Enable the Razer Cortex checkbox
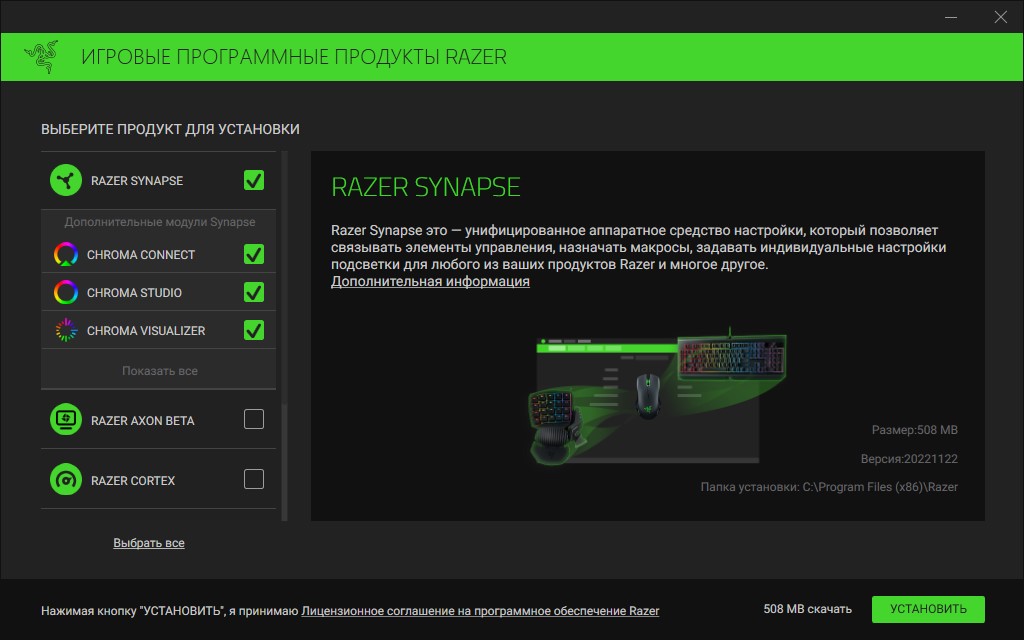This screenshot has width=1024, height=640. coord(253,480)
